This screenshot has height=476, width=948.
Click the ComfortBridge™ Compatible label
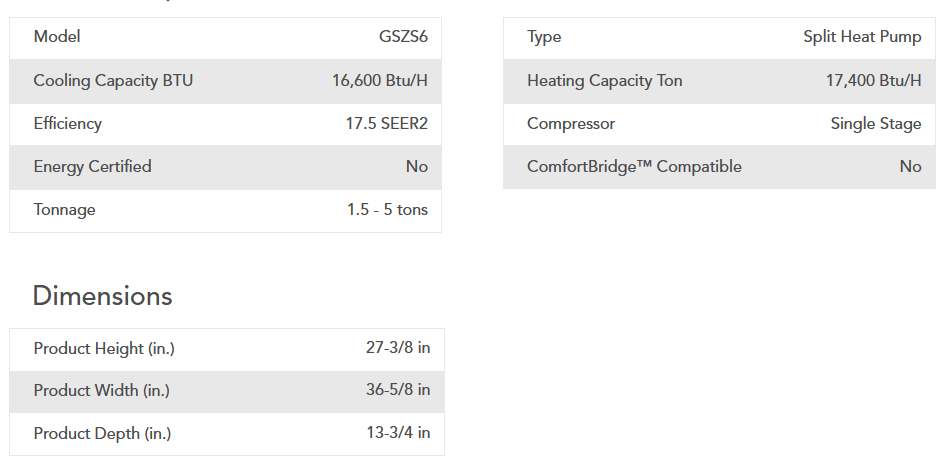pos(634,167)
